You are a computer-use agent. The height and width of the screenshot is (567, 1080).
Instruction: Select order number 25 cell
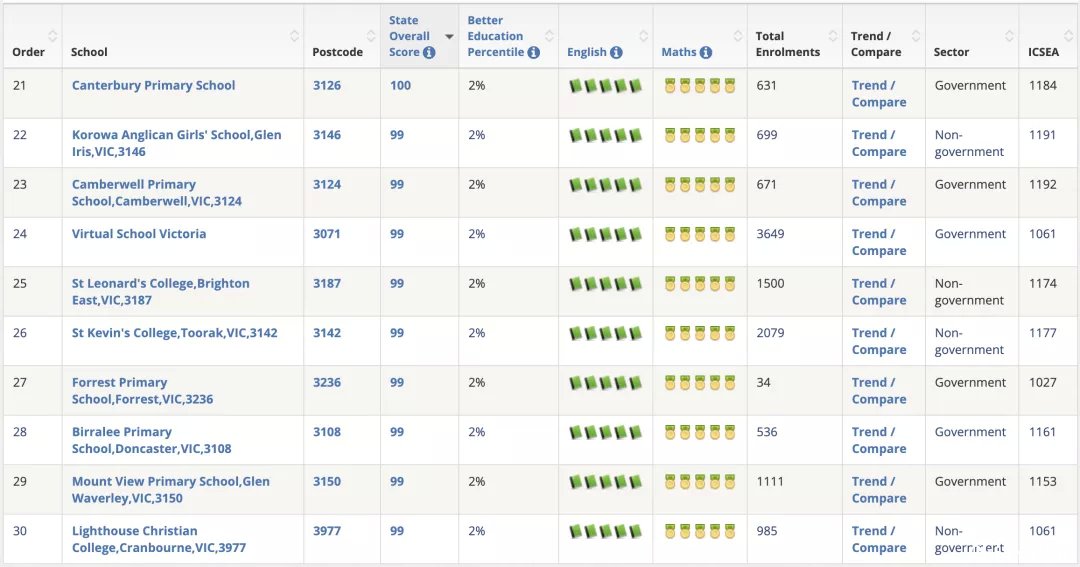(20, 284)
